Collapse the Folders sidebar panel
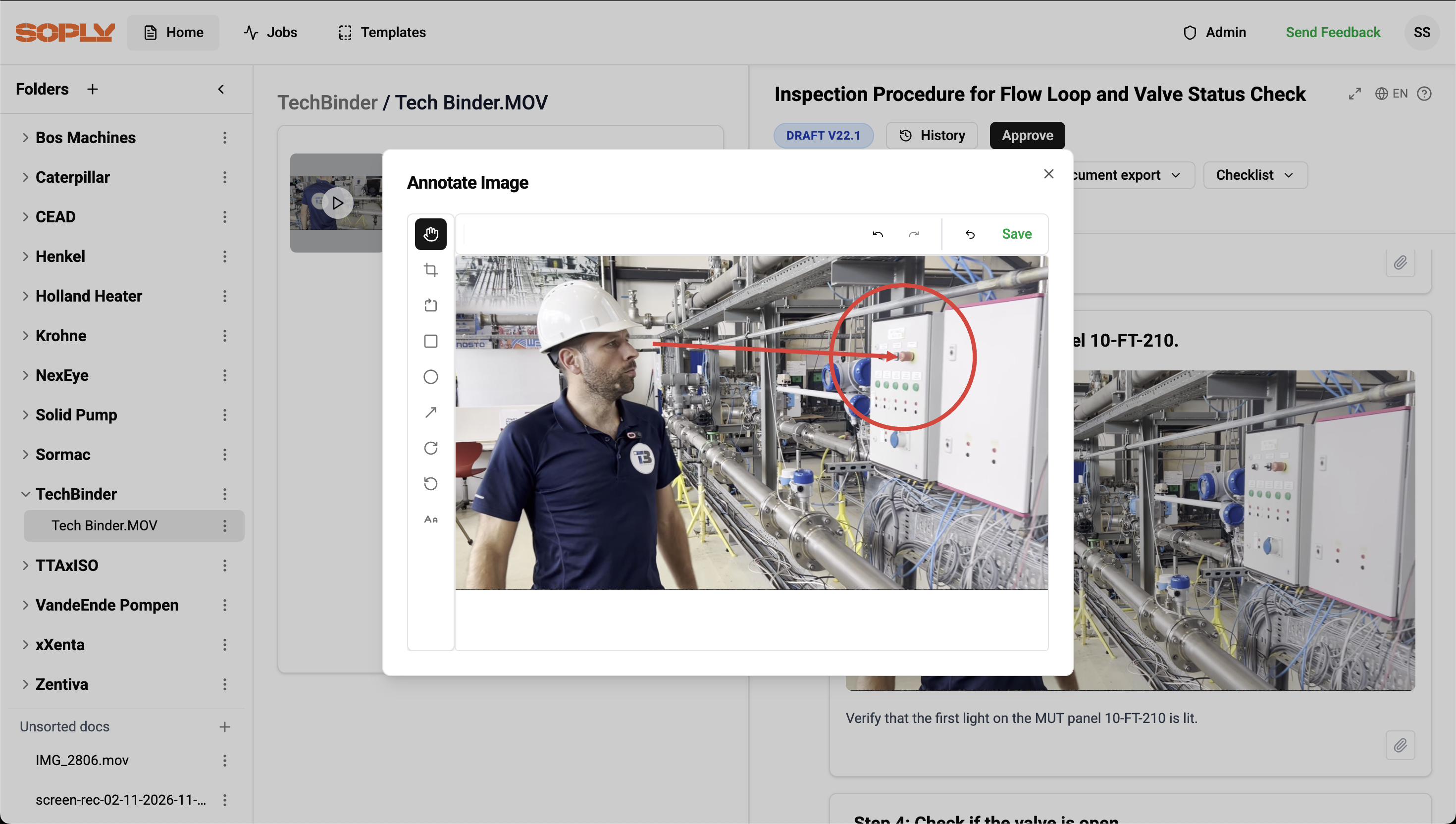The image size is (1456, 824). tap(221, 90)
